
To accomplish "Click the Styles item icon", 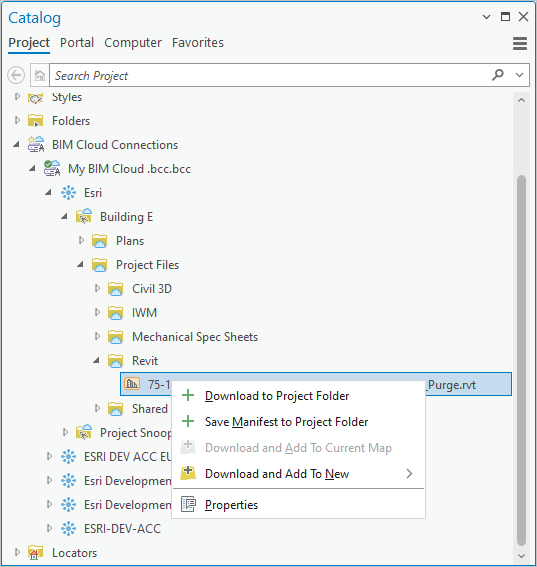I will point(35,97).
